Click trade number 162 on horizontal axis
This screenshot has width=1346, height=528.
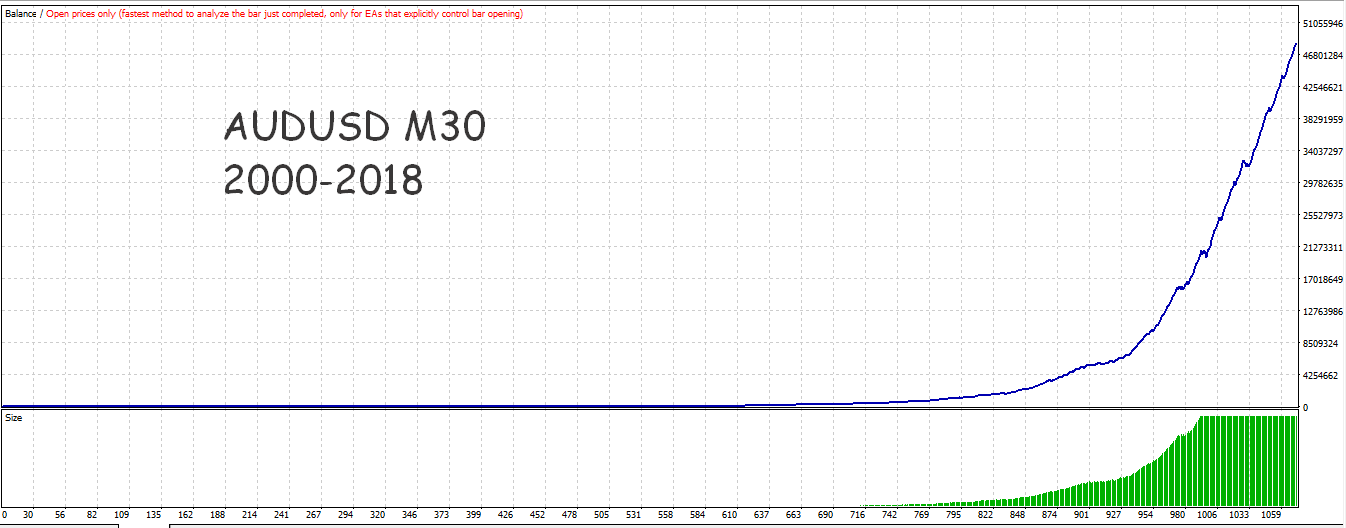click(187, 515)
